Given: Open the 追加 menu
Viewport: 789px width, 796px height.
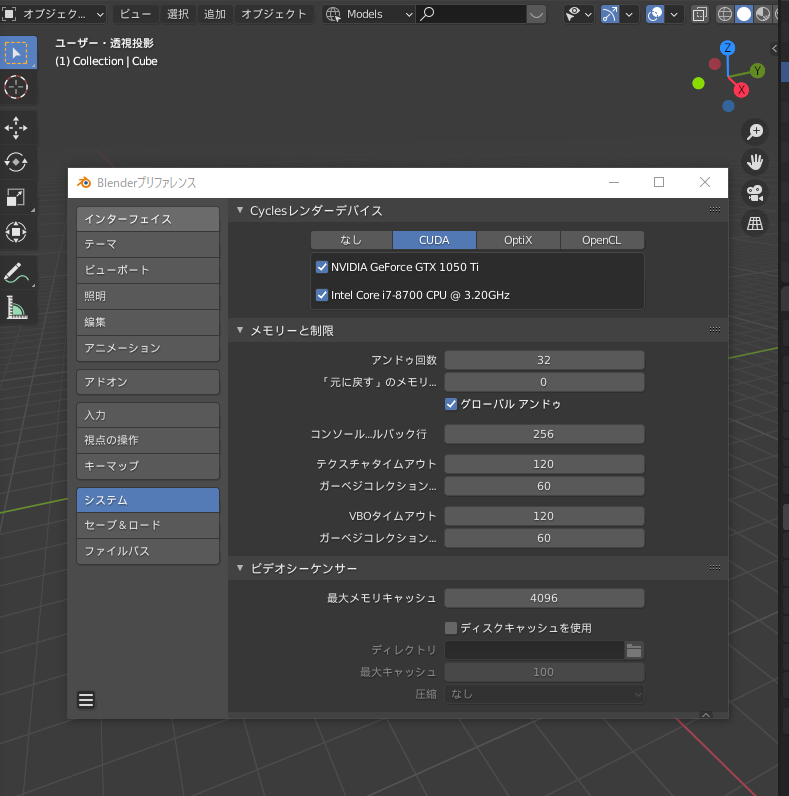Looking at the screenshot, I should [215, 14].
